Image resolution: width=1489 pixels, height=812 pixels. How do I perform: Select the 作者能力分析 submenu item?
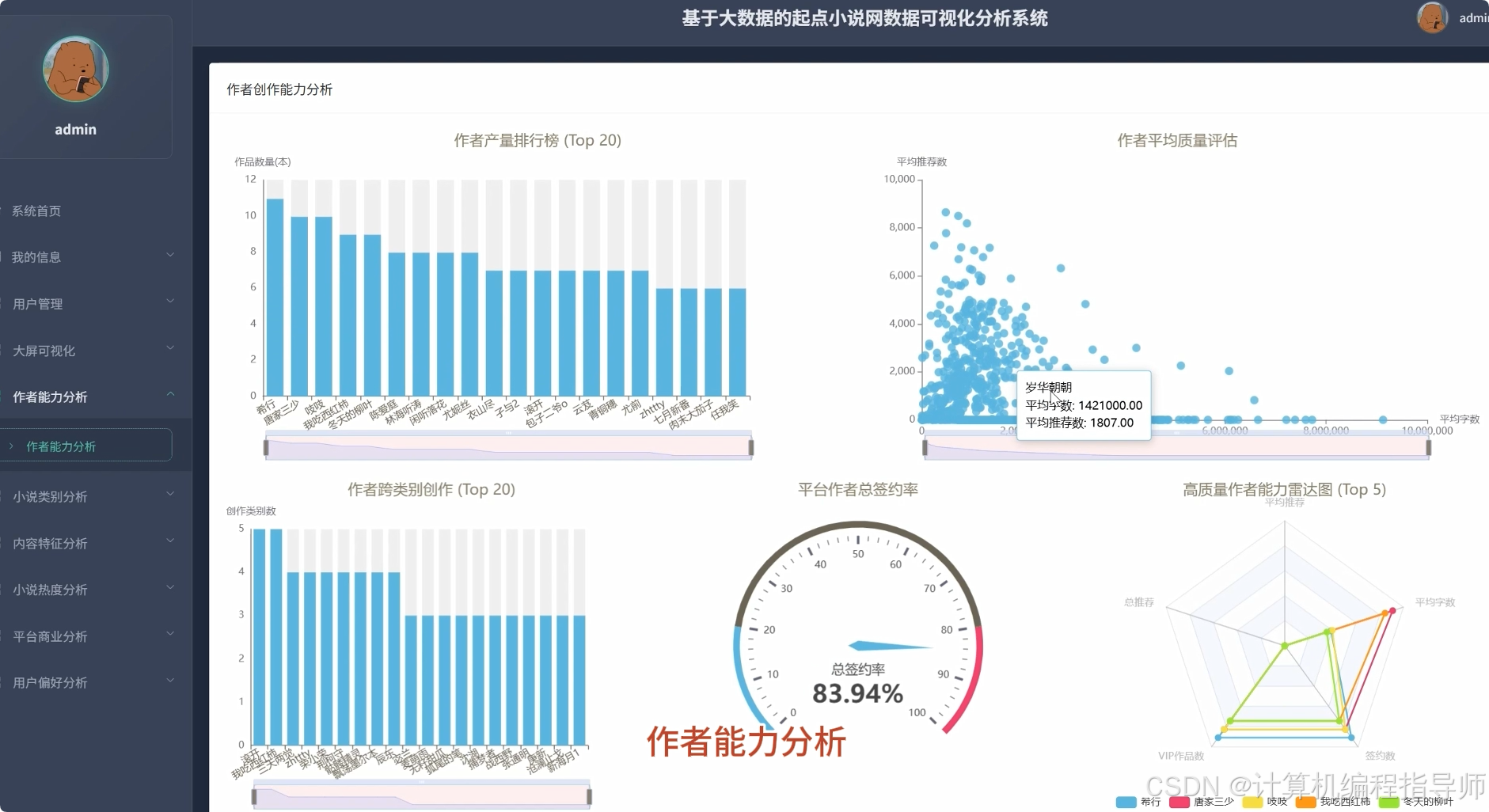coord(61,446)
